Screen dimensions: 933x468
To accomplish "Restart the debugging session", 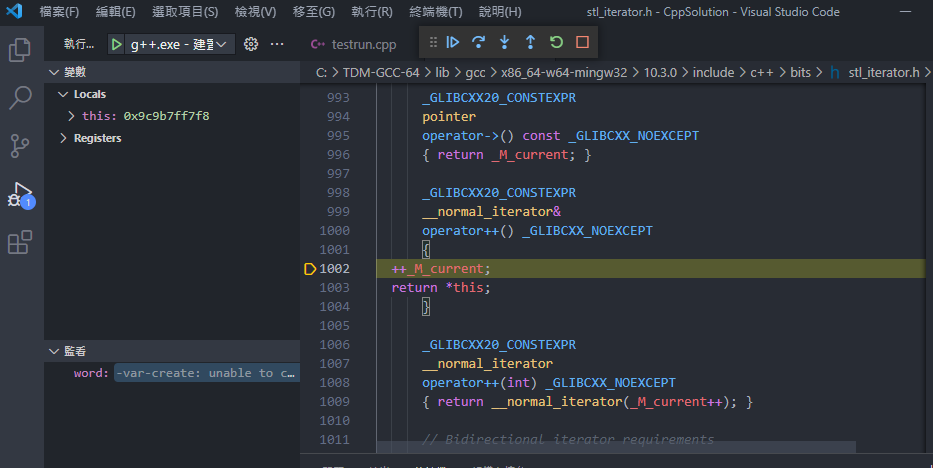I will tap(556, 43).
